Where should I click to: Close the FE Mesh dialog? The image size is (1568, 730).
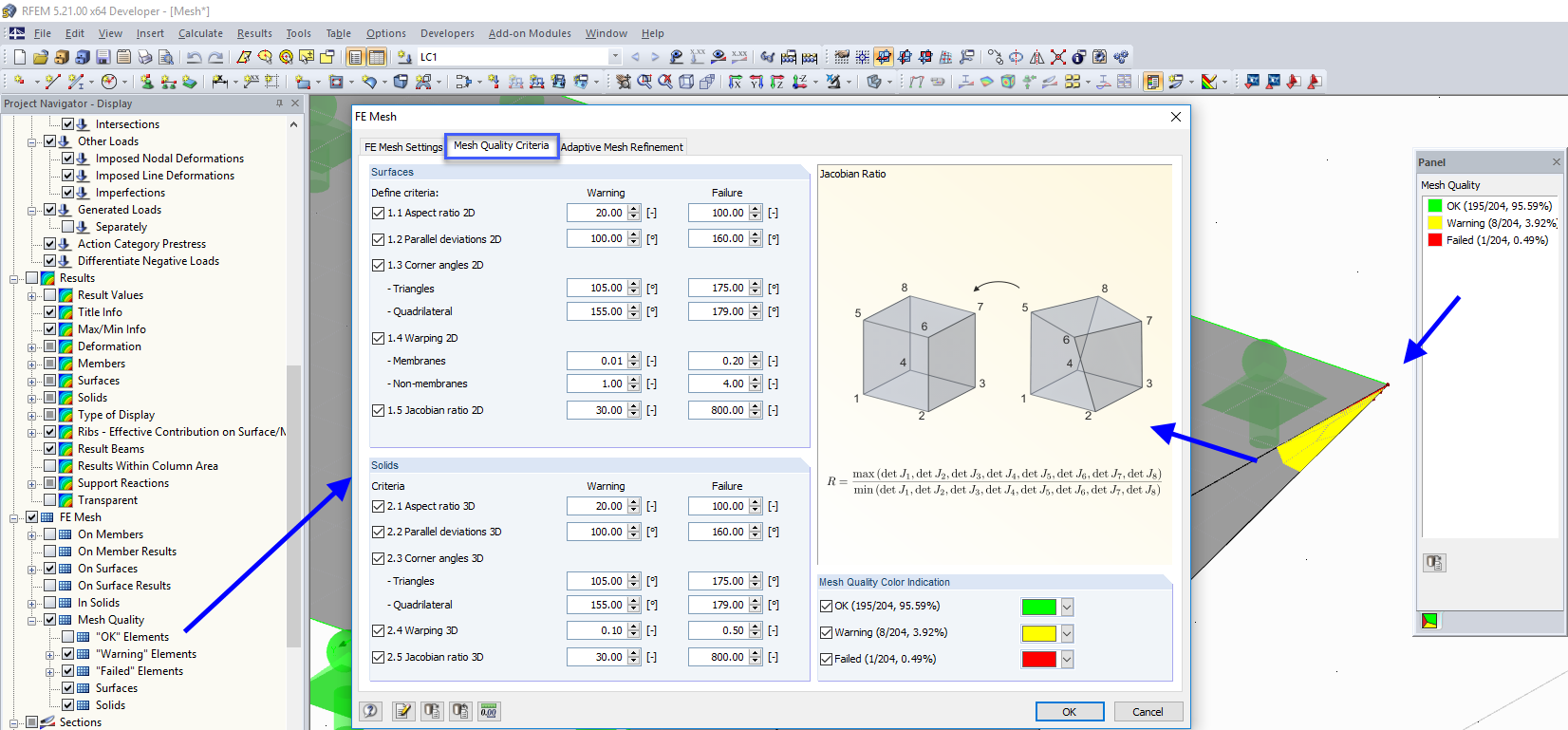pos(1176,117)
